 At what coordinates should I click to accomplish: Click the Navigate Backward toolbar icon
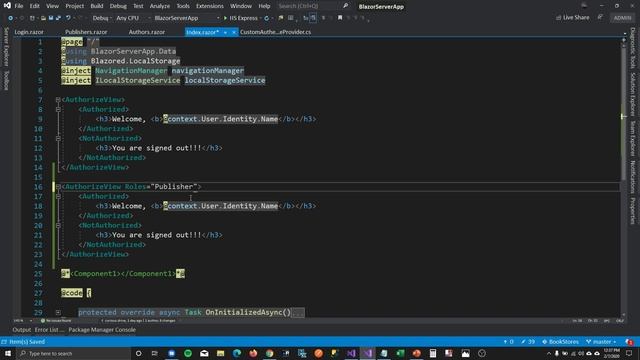[11, 18]
